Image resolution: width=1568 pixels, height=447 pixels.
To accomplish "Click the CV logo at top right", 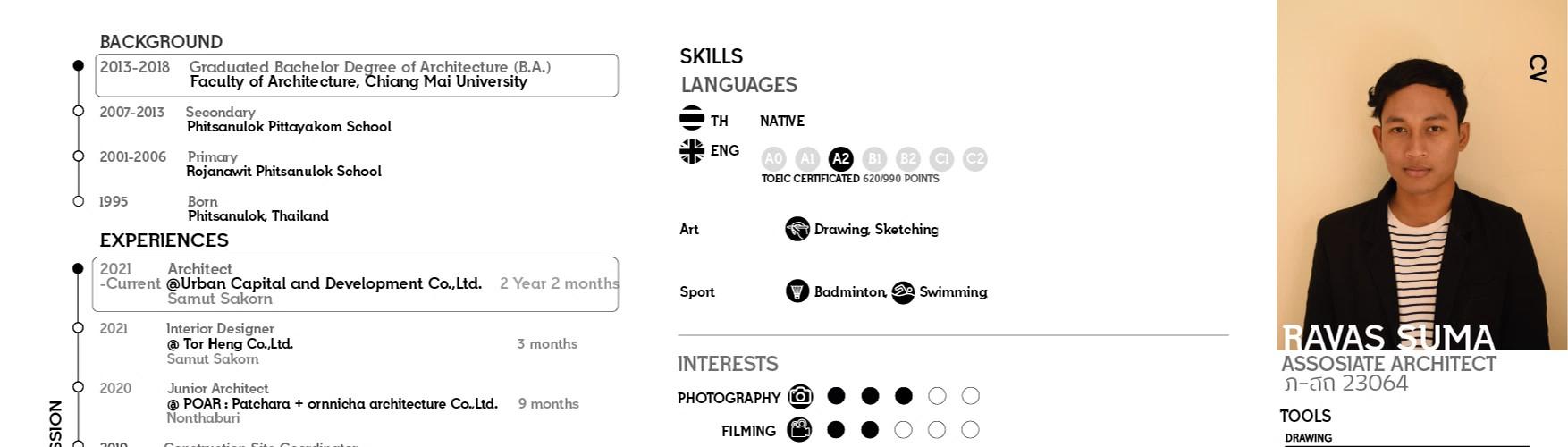I will pyautogui.click(x=1538, y=68).
